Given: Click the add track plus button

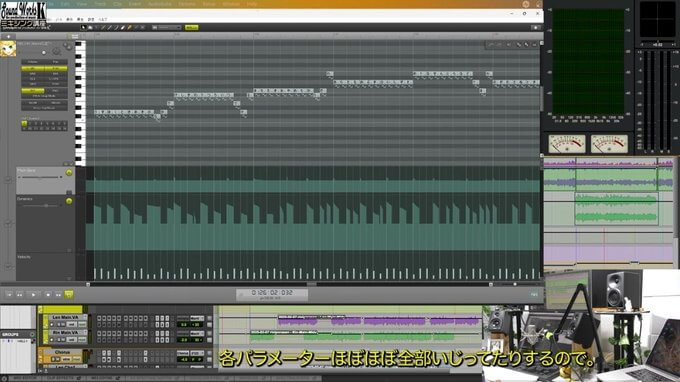Looking at the screenshot, I should pos(8,36).
